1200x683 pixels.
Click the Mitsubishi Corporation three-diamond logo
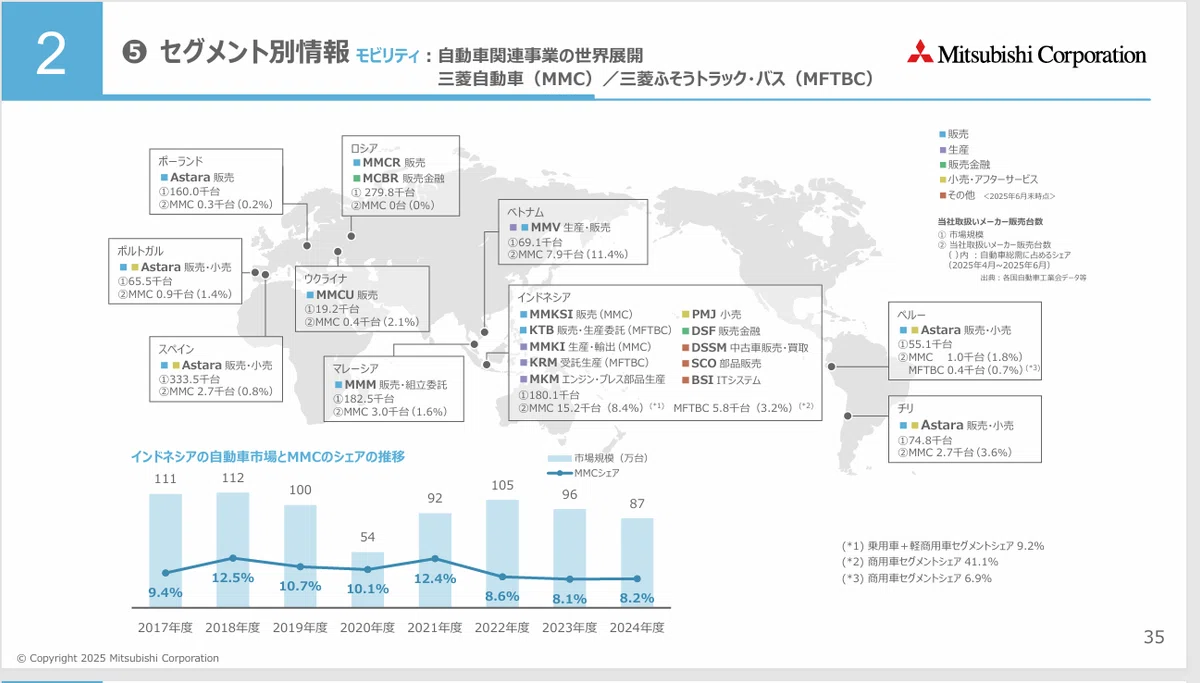919,51
